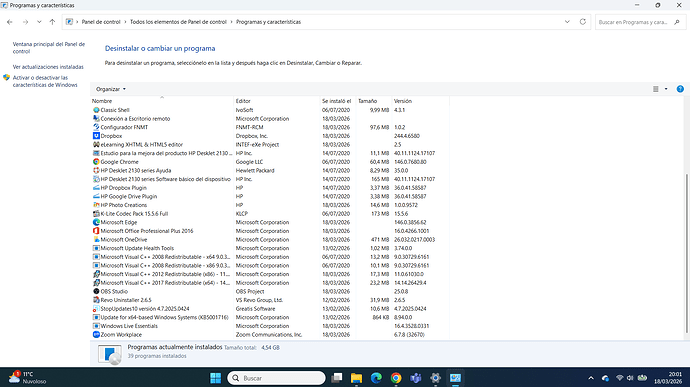Click the volume speaker tray icon
Viewport: 690px width, 387px height.
point(630,378)
